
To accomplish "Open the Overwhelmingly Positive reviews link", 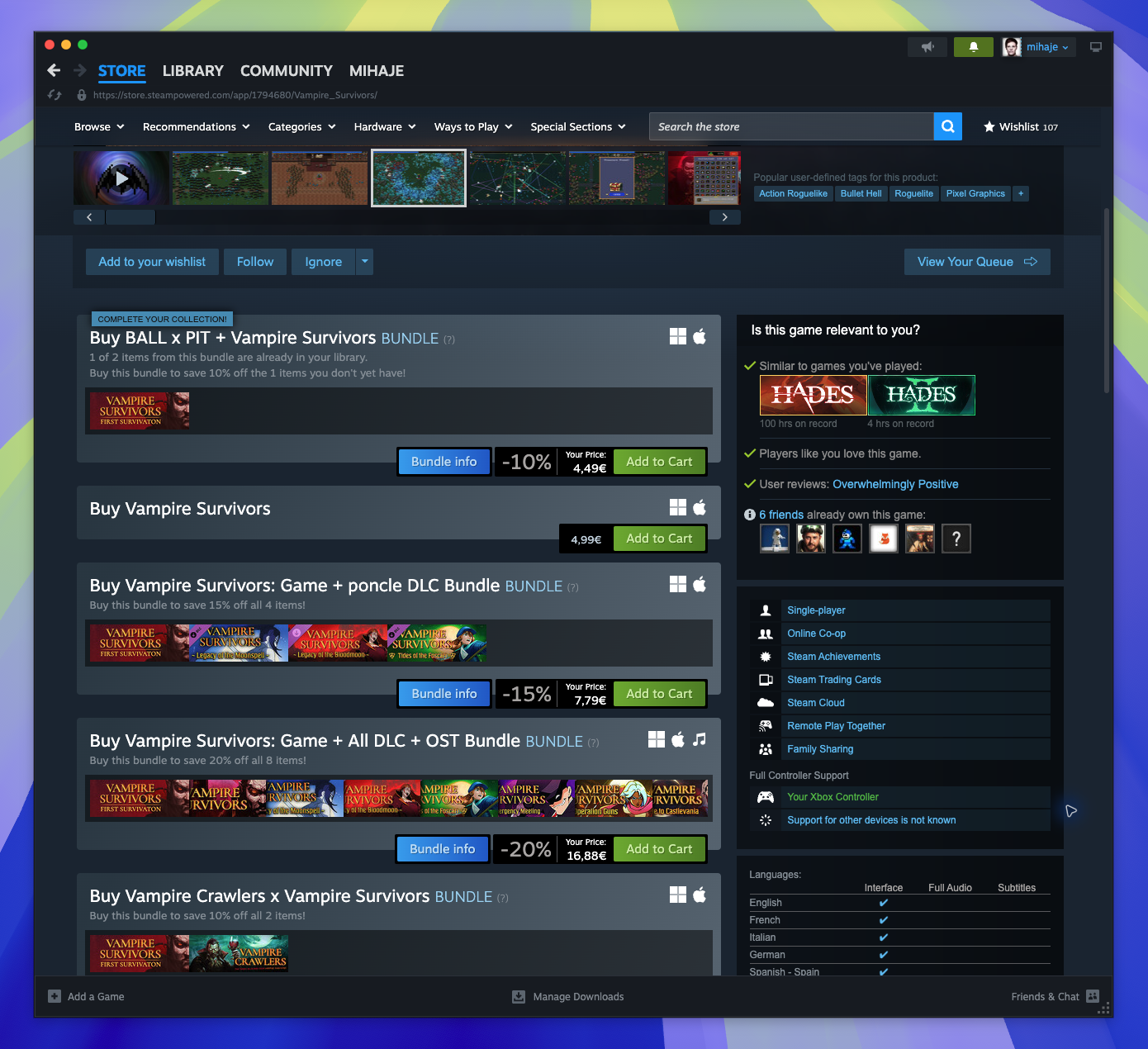I will click(x=895, y=484).
